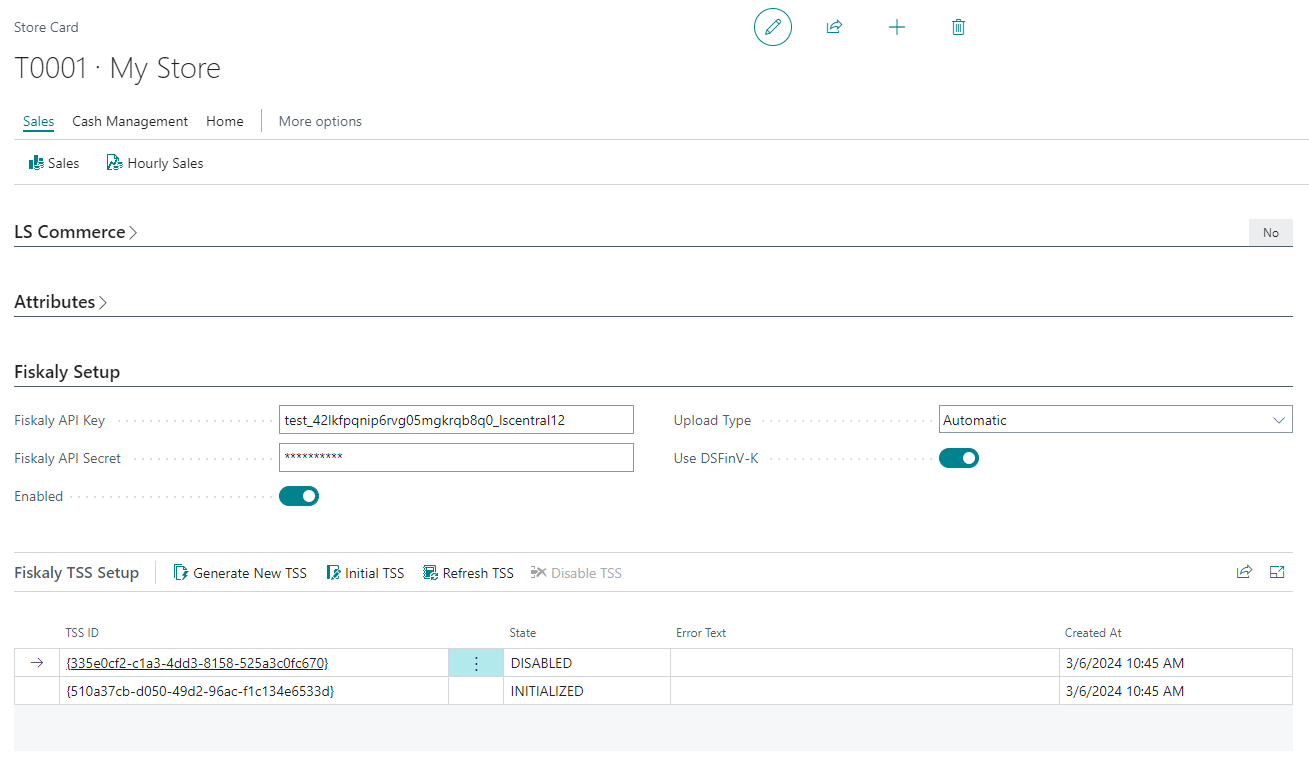Click the share icon at page top

click(x=834, y=27)
